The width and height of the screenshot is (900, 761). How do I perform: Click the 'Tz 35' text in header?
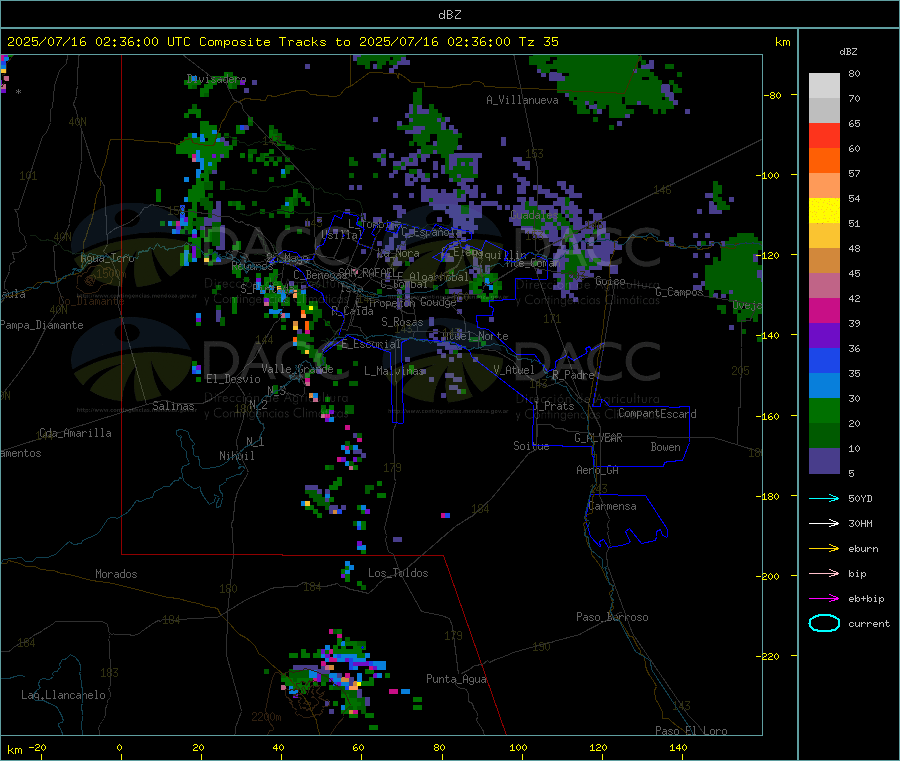point(538,42)
